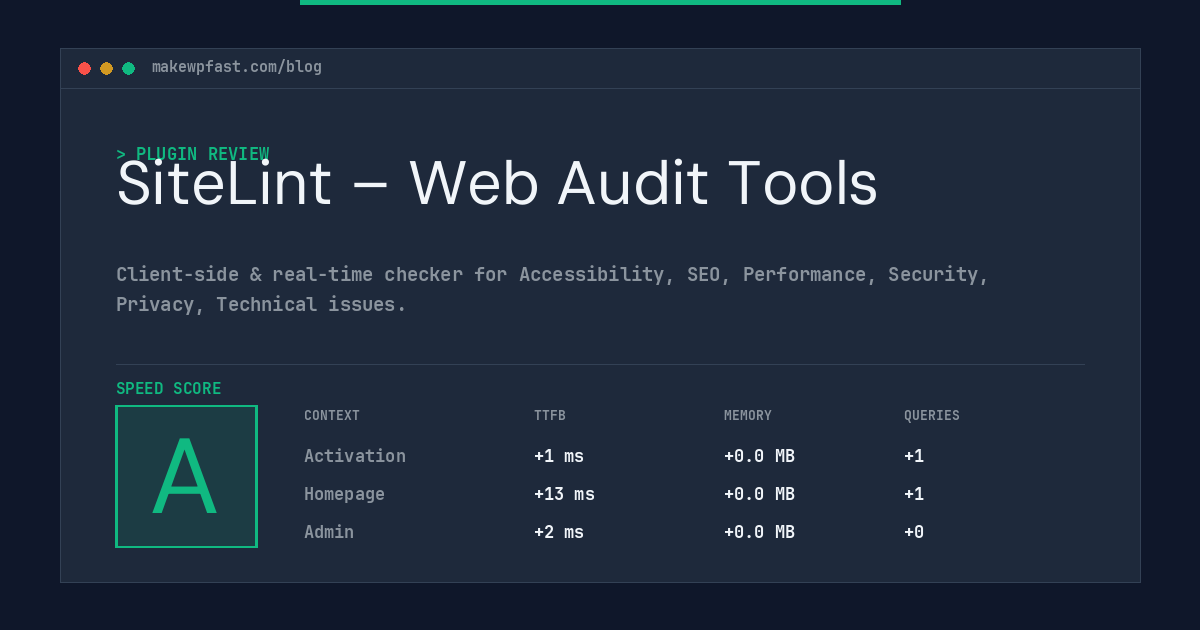Click the QUERIES column header
Image resolution: width=1200 pixels, height=630 pixels.
pos(932,416)
